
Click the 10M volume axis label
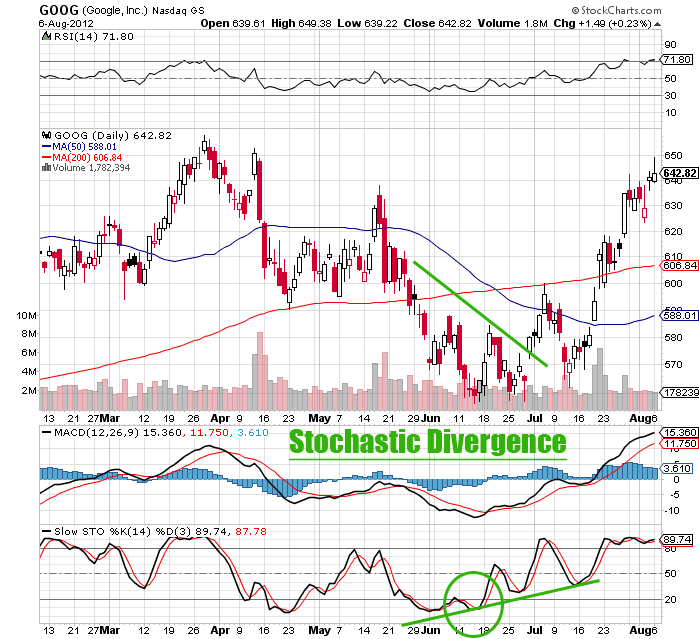pos(27,316)
